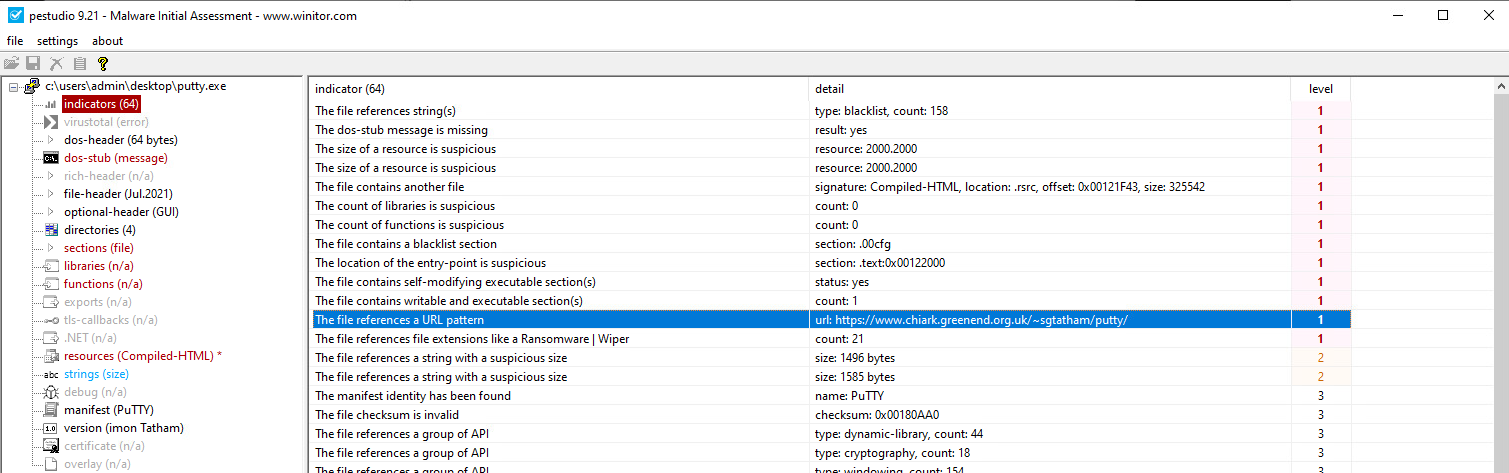Viewport: 1509px width, 473px height.
Task: Collapse the putty.exe root tree node
Action: (x=14, y=87)
